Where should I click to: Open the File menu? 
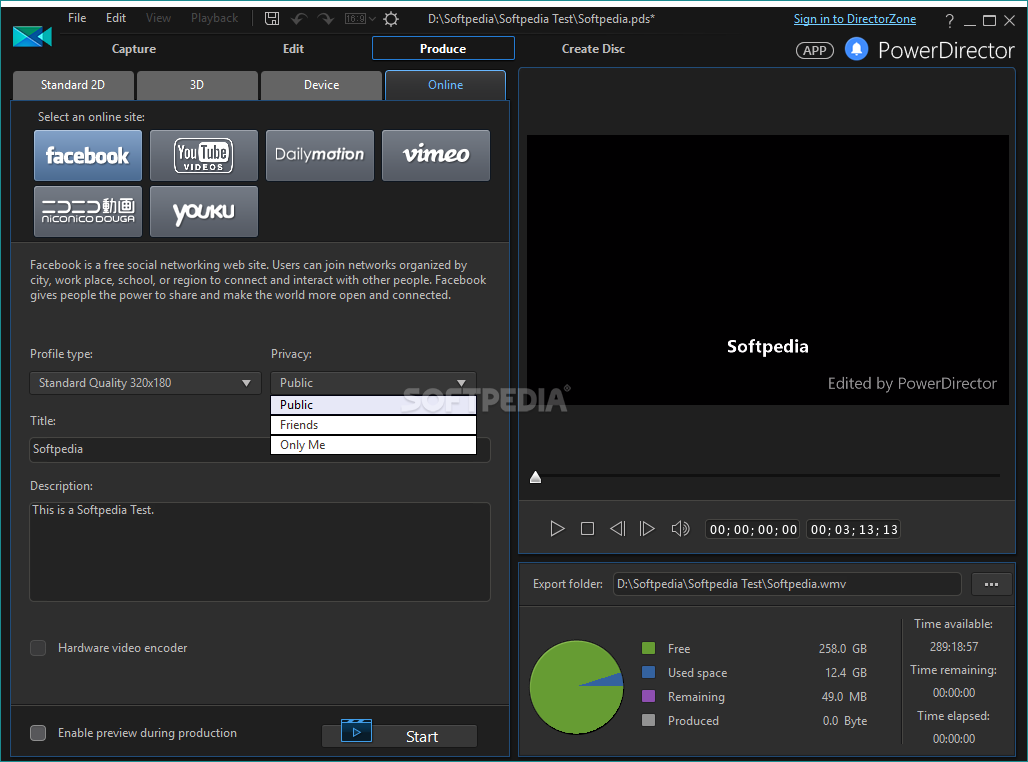(x=77, y=18)
